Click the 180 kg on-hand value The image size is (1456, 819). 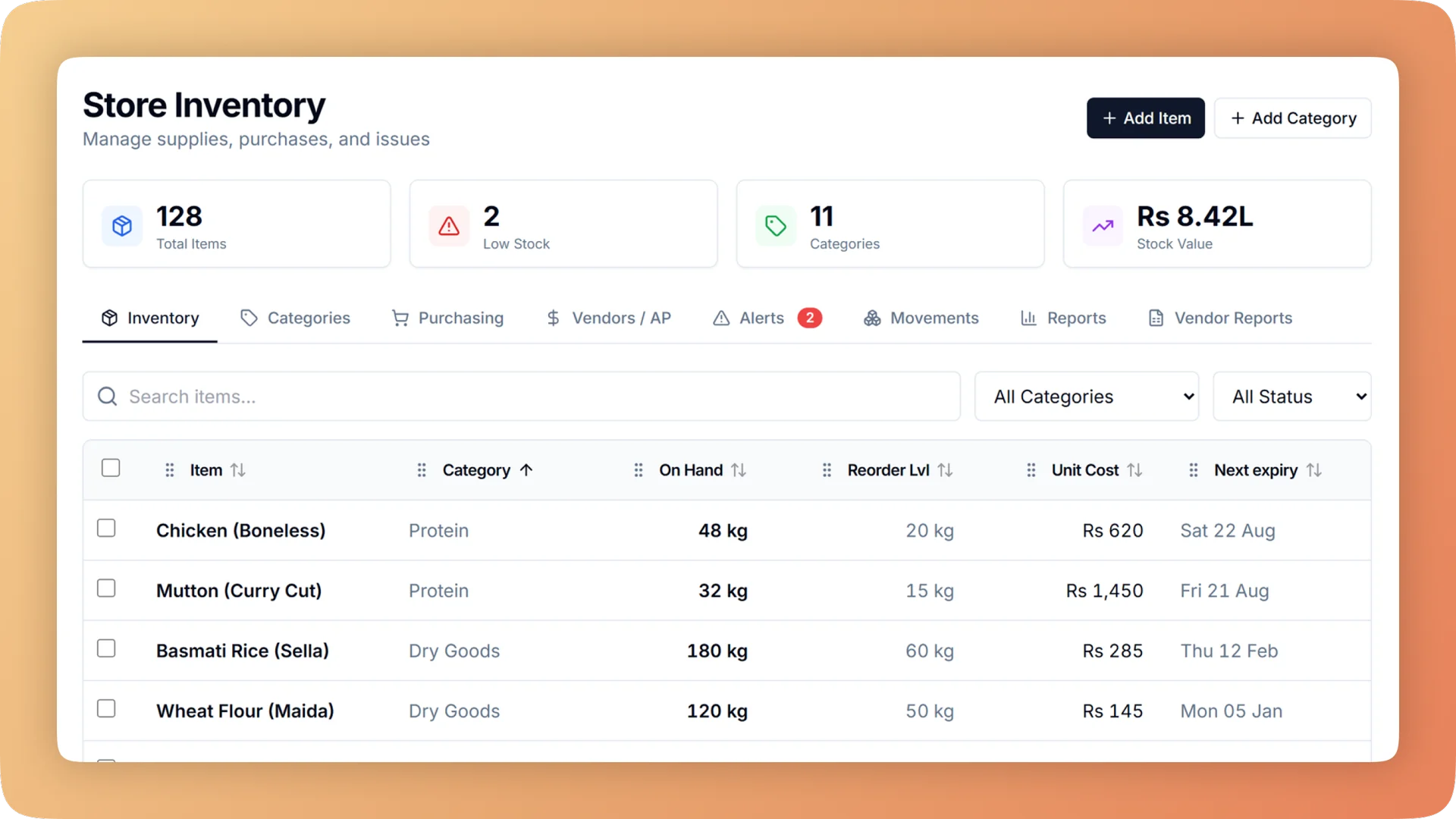pyautogui.click(x=717, y=651)
